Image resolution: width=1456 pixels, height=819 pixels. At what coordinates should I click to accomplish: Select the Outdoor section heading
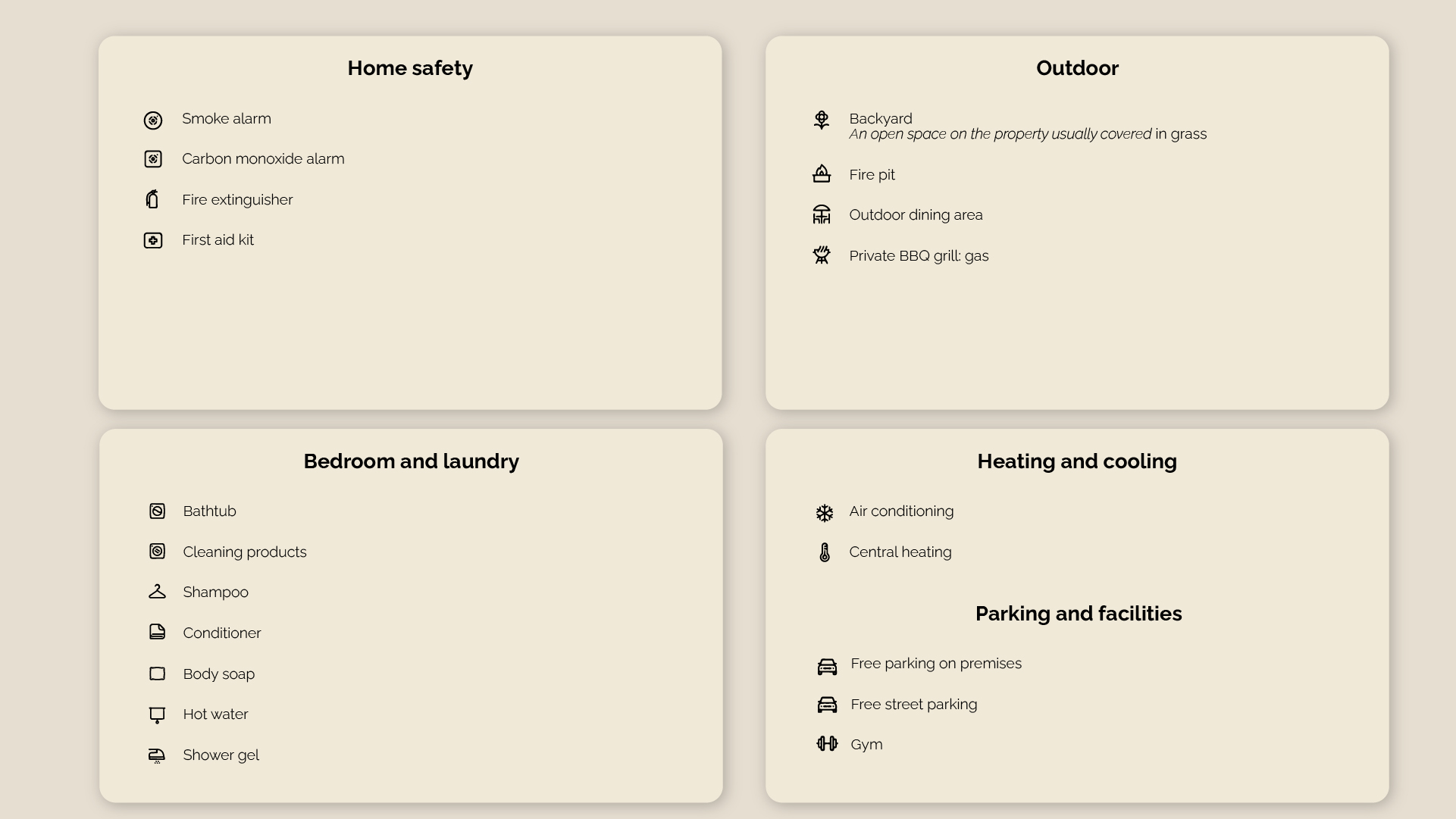click(1077, 68)
